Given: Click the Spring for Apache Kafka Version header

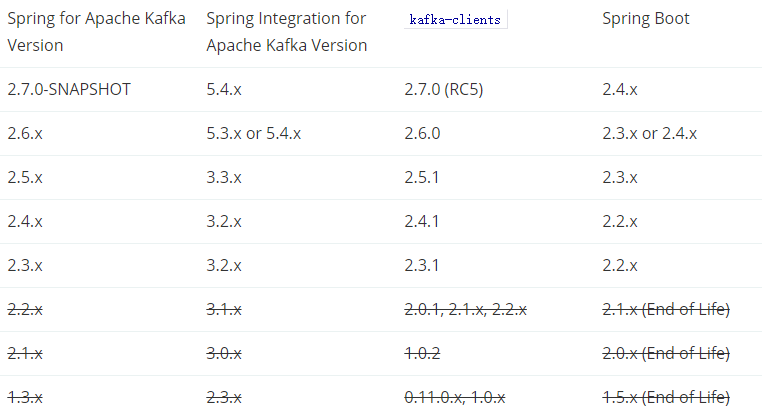Looking at the screenshot, I should point(96,32).
